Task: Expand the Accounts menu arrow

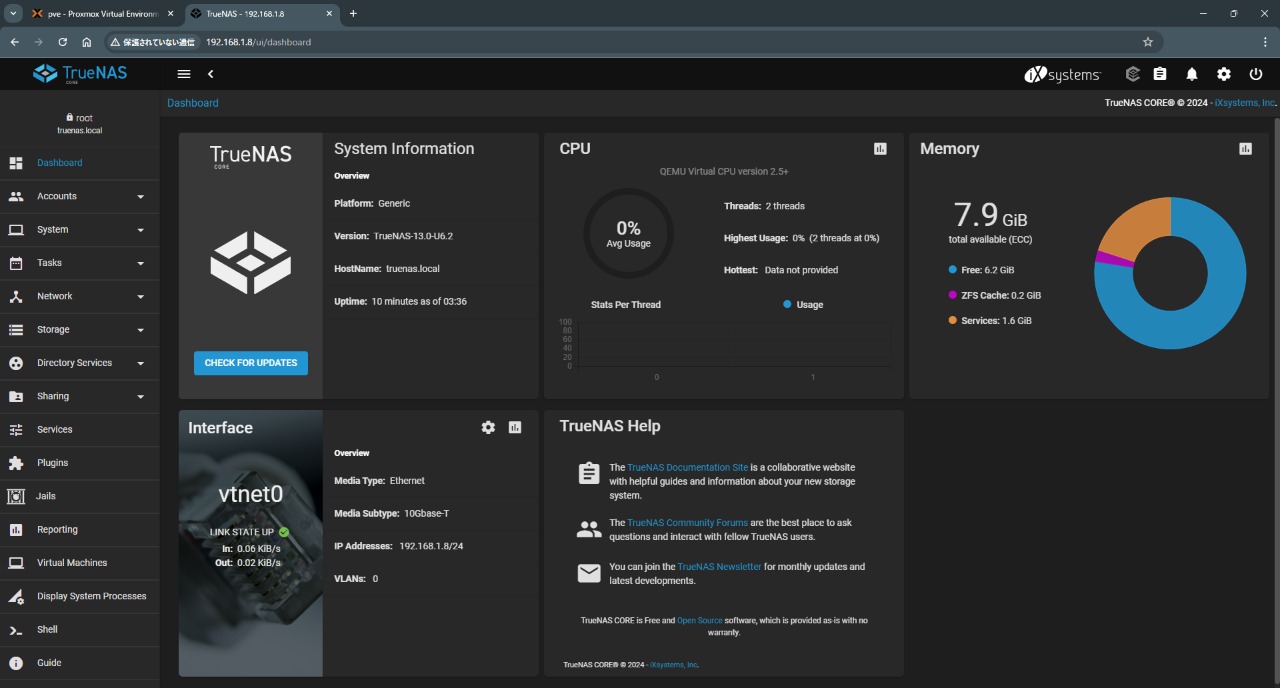Action: click(141, 197)
